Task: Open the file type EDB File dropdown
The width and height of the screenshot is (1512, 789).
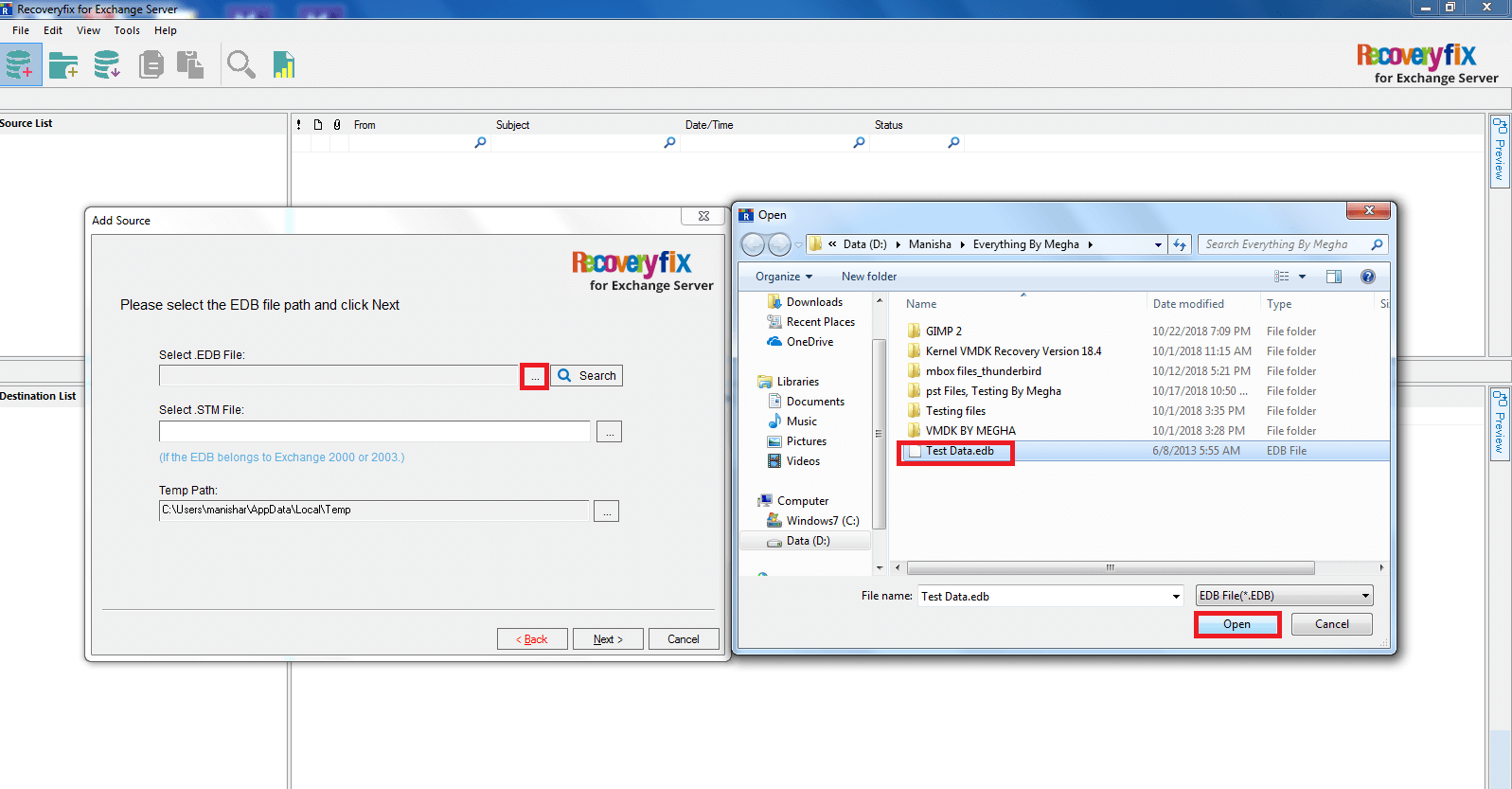Action: coord(1284,596)
